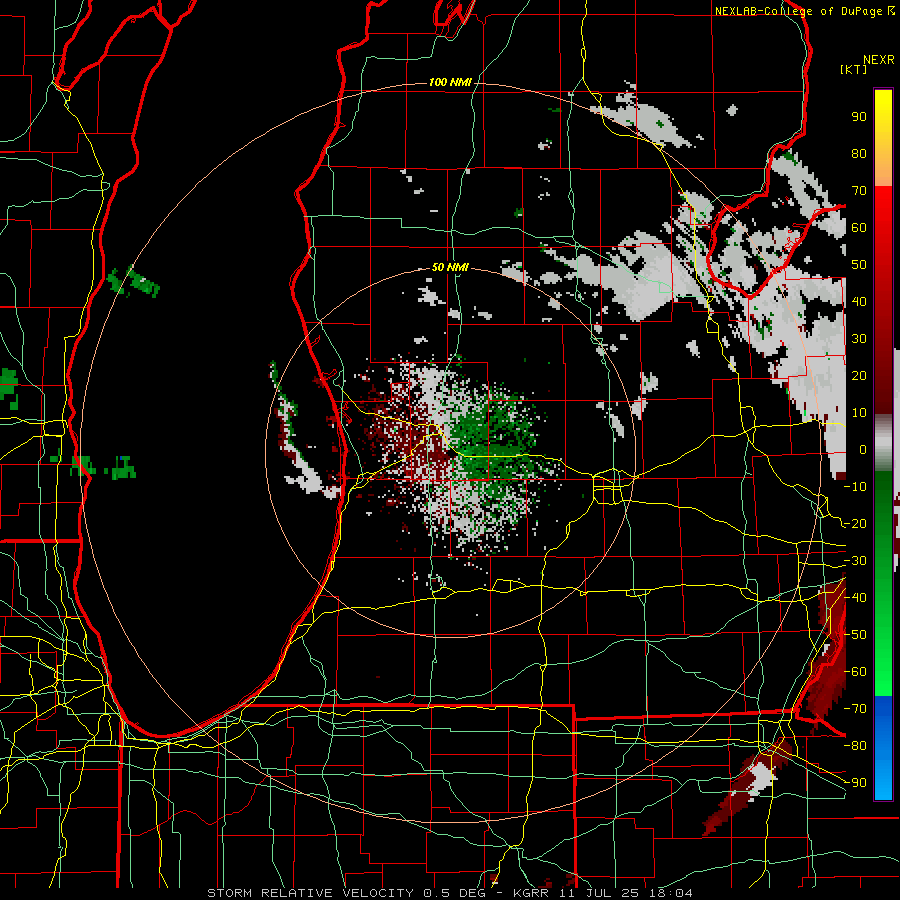Click the 90 value on the velocity scale
900x900 pixels.
tap(859, 117)
